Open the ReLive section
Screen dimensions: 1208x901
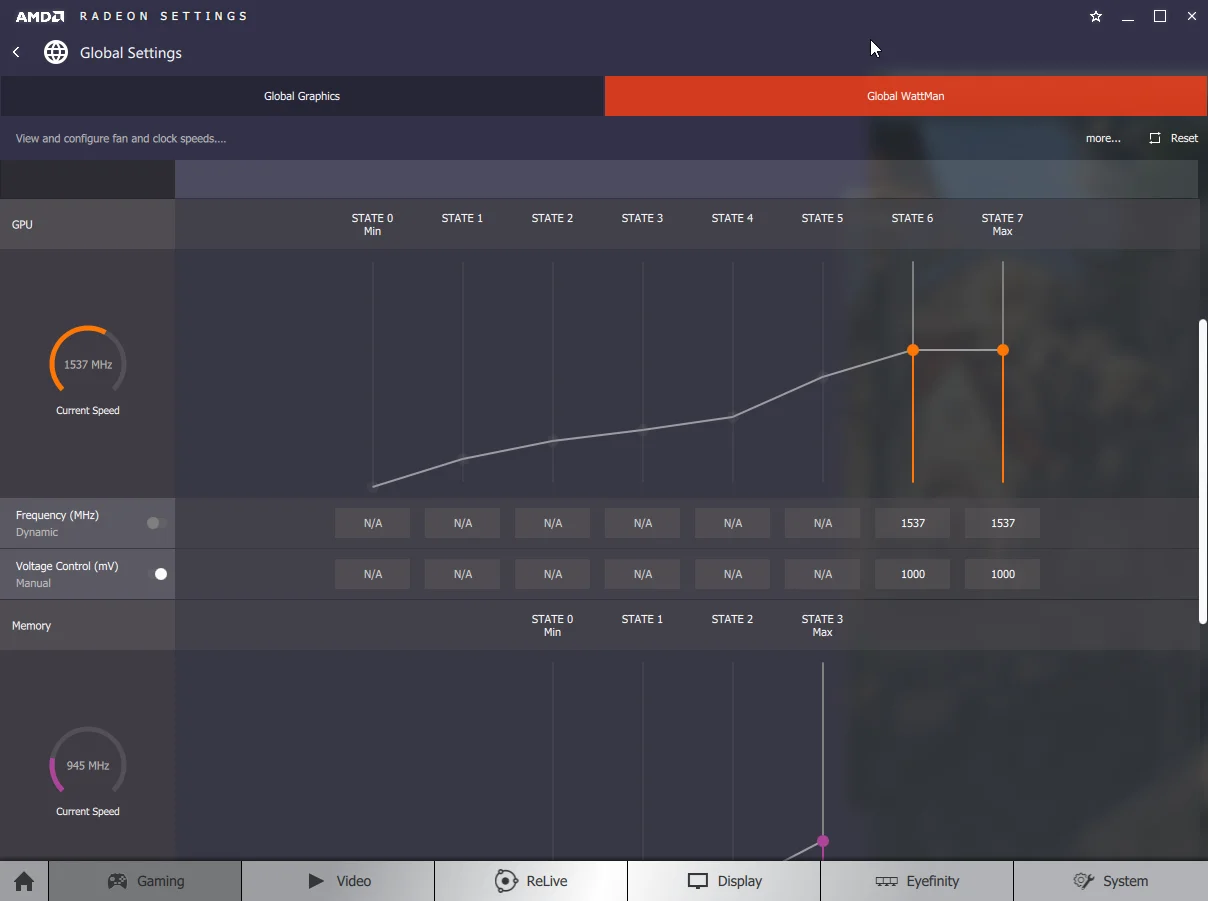click(x=531, y=881)
